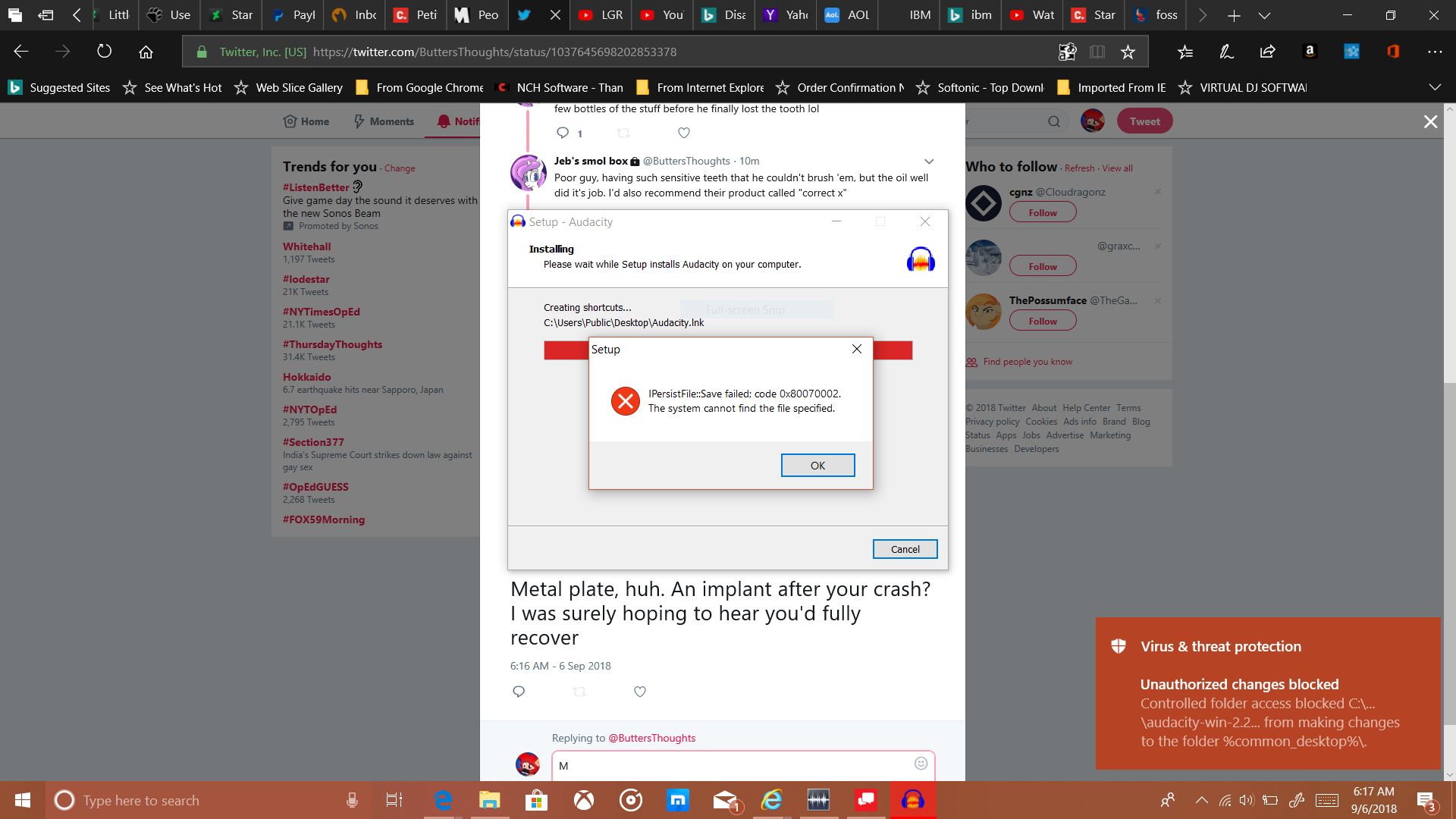Open emoji picker in the reply box

[921, 764]
